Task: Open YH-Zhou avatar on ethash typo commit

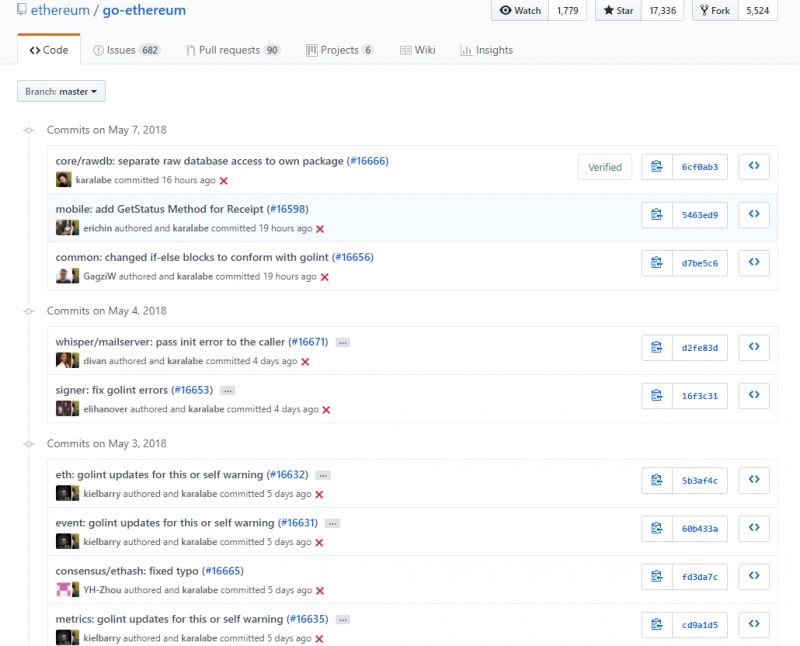Action: [x=63, y=590]
